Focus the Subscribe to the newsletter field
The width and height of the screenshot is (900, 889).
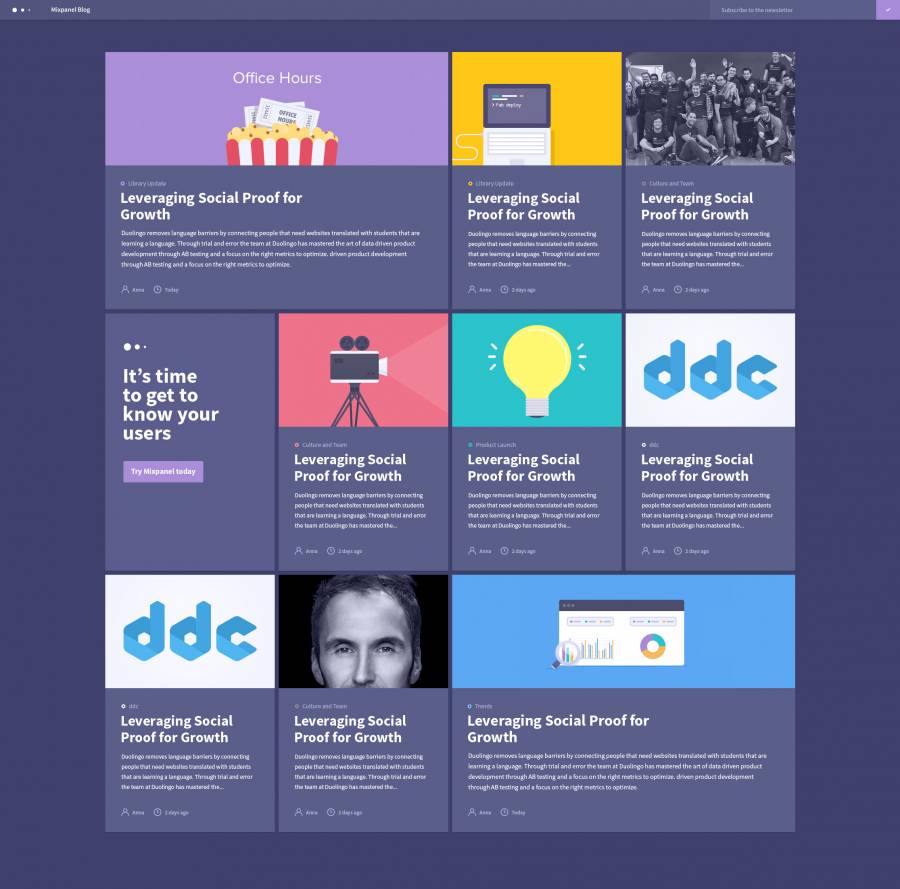pyautogui.click(x=792, y=10)
